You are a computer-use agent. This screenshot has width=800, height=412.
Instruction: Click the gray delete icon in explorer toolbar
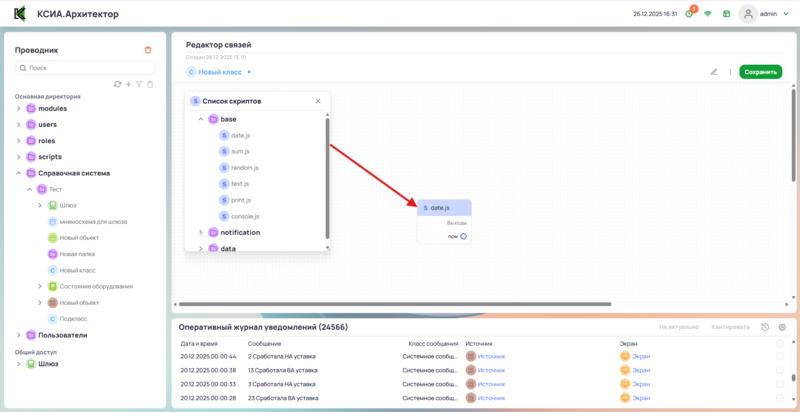click(x=150, y=84)
